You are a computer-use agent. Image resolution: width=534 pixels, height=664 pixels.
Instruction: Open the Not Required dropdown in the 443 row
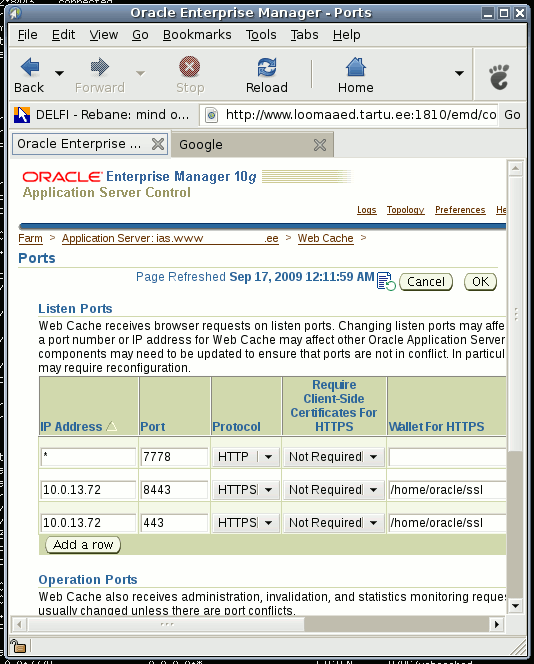coord(334,523)
